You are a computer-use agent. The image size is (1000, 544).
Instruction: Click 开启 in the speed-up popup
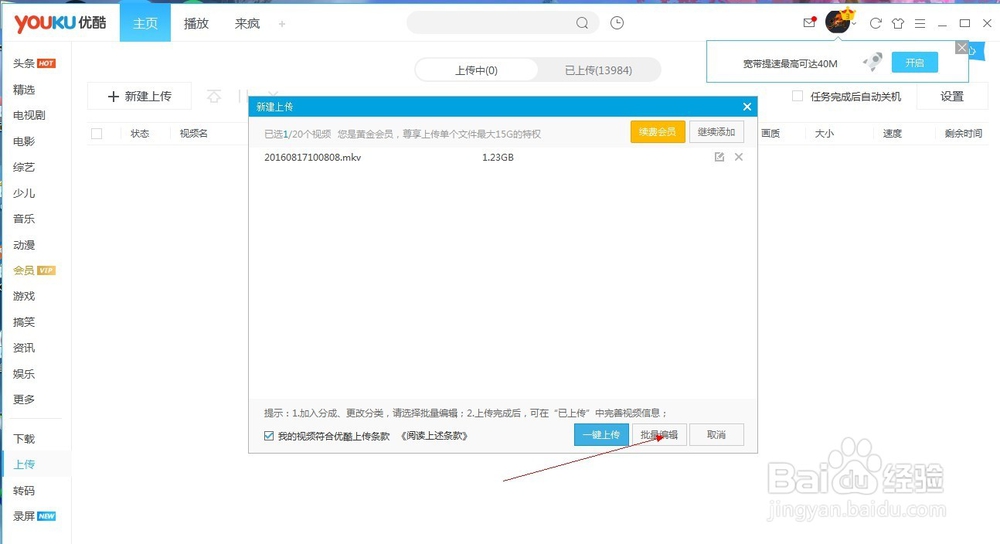915,62
